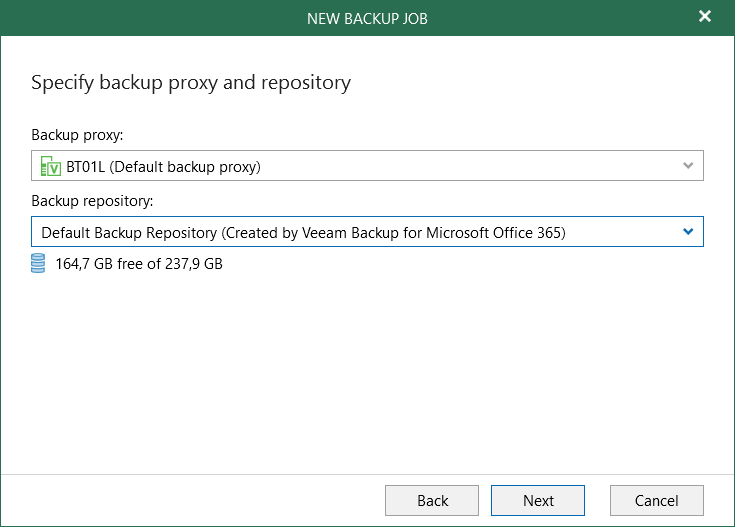The height and width of the screenshot is (527, 735).
Task: Click the Default Backup Repository entry text
Action: coord(303,232)
